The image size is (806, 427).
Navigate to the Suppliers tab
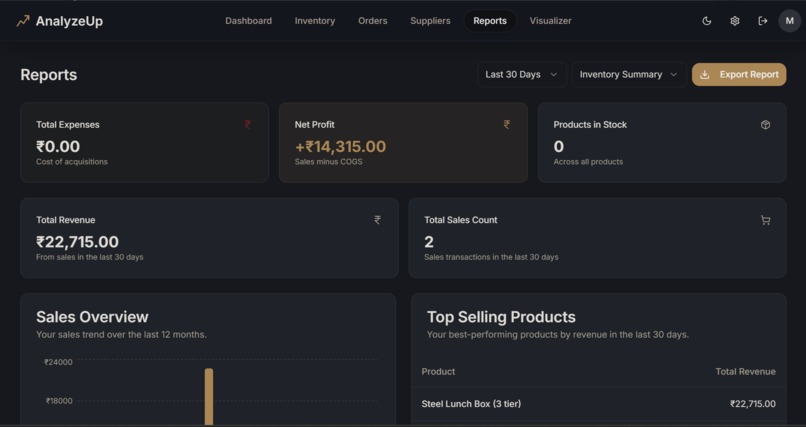click(x=430, y=21)
